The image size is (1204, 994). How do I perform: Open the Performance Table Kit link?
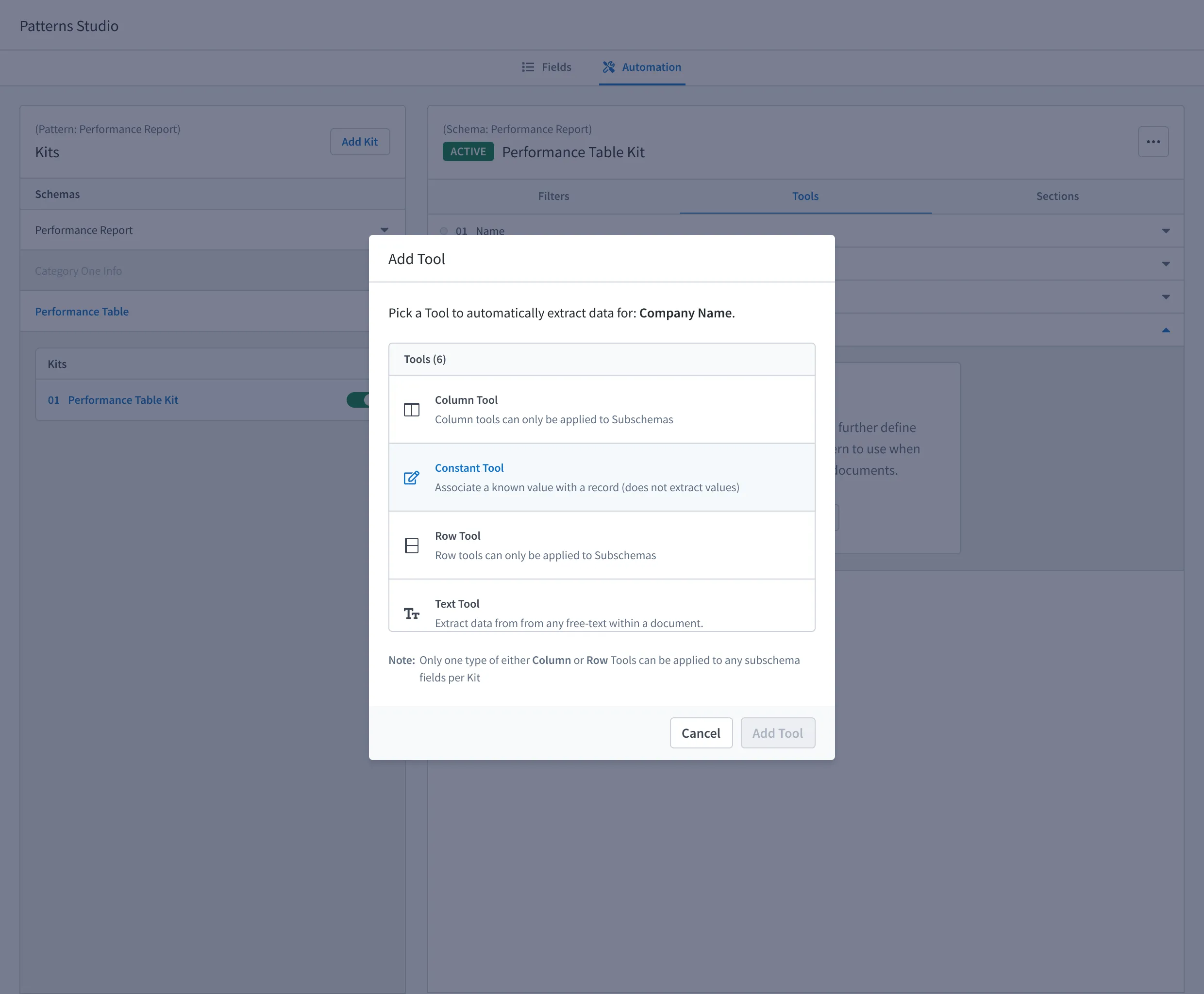coord(123,399)
